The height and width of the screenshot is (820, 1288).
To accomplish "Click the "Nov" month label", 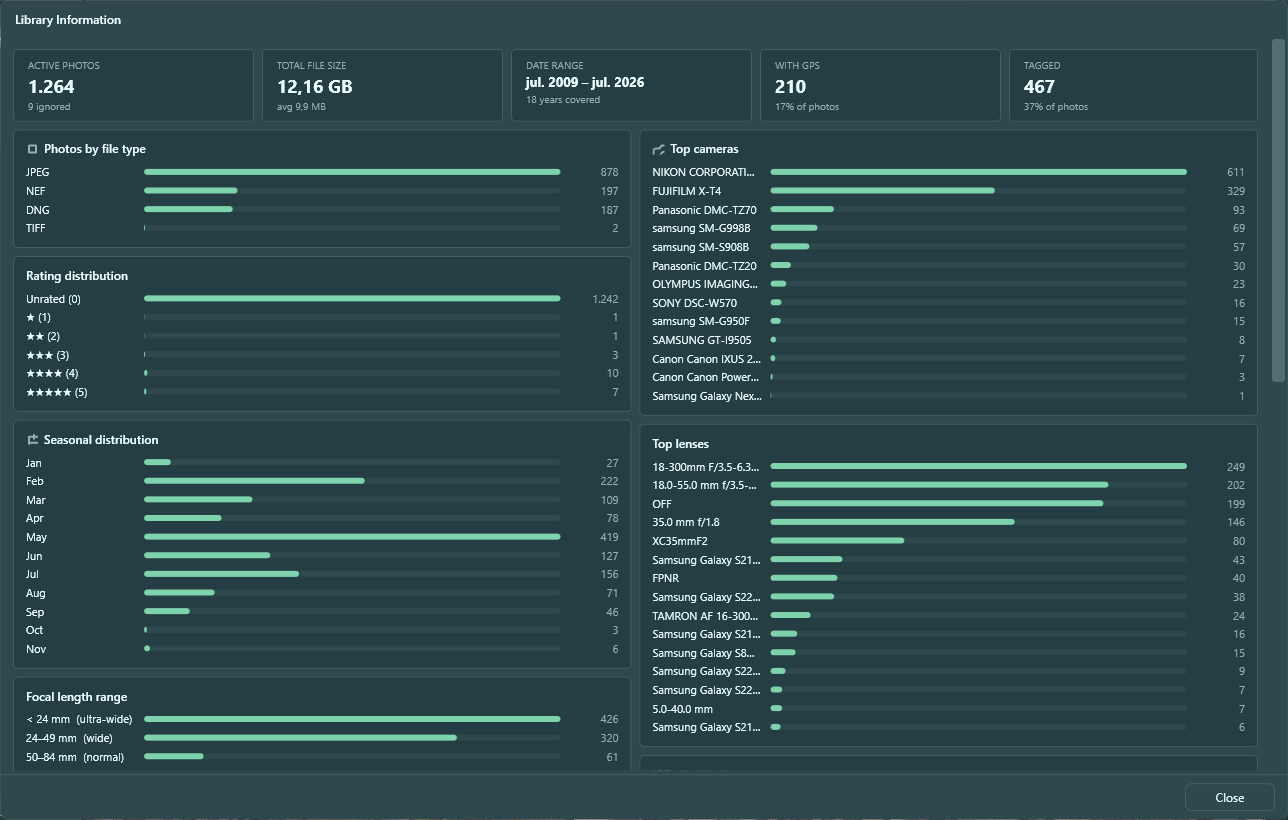I will click(x=35, y=649).
